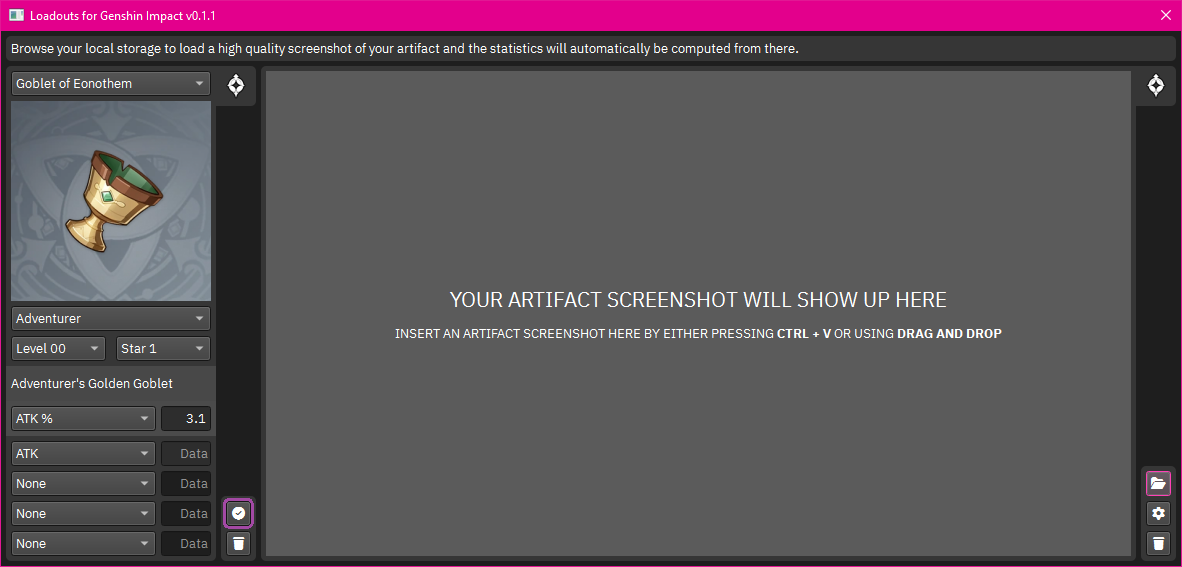Open the Level 00 dropdown
Viewport: 1182px width, 567px height.
point(58,349)
